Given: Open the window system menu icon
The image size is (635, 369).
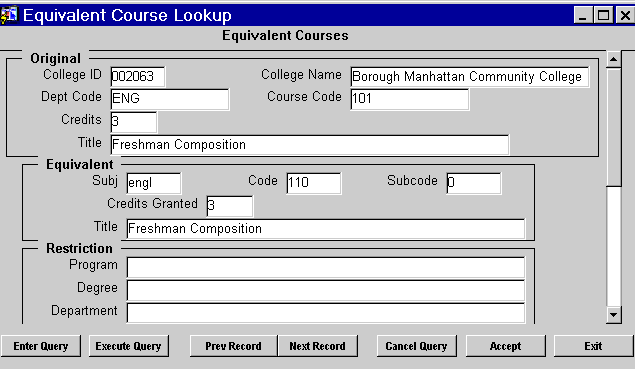Looking at the screenshot, I should click(9, 15).
